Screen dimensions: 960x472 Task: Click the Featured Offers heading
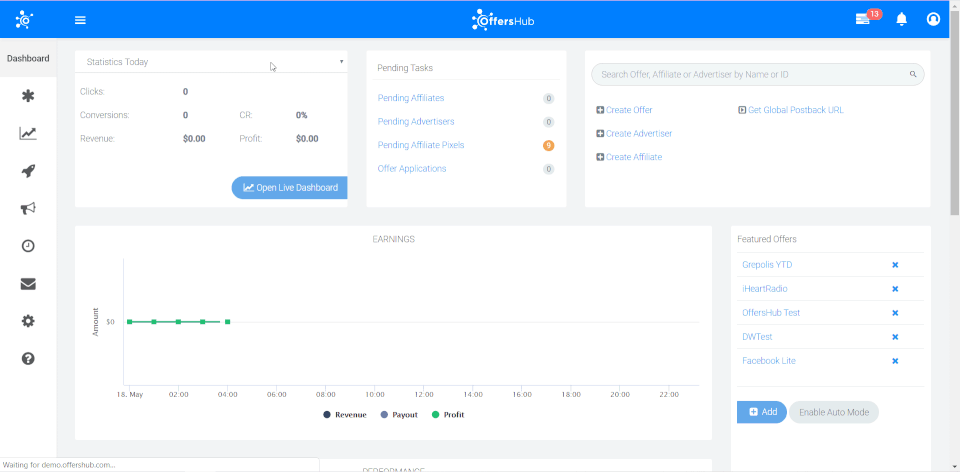(767, 239)
